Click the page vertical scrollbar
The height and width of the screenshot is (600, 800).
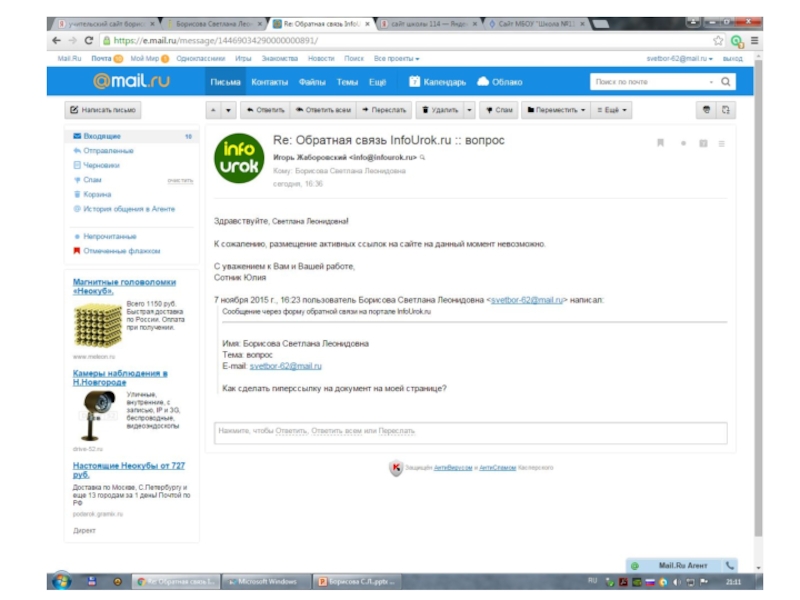point(758,296)
